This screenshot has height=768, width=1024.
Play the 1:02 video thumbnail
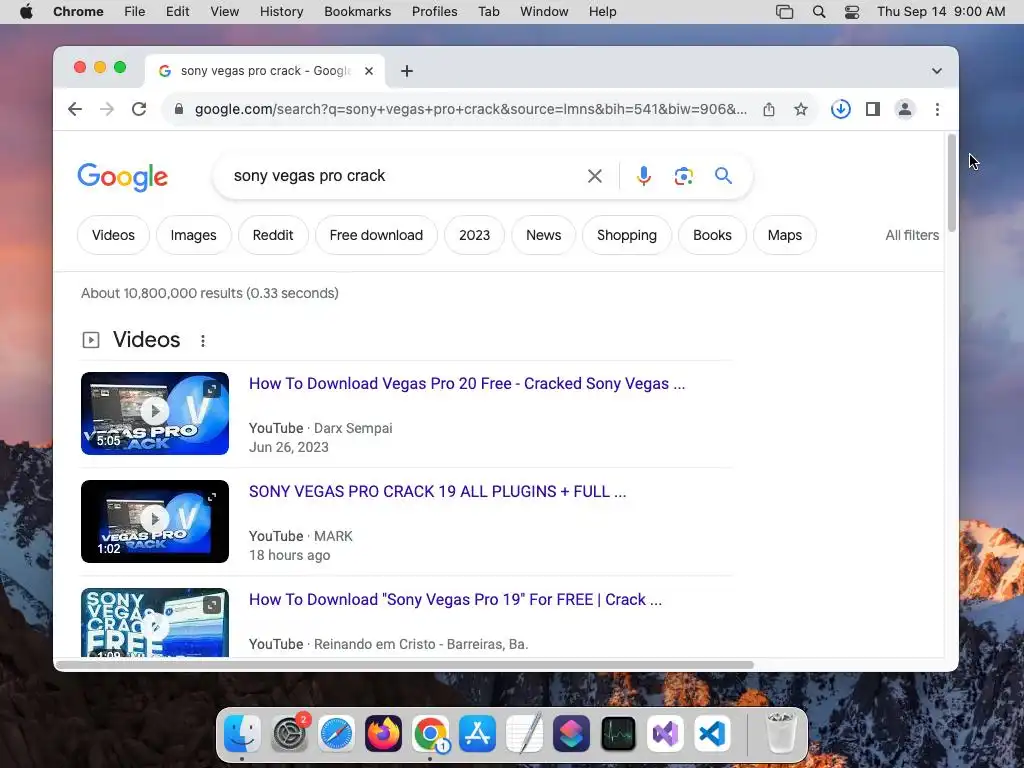[x=155, y=521]
